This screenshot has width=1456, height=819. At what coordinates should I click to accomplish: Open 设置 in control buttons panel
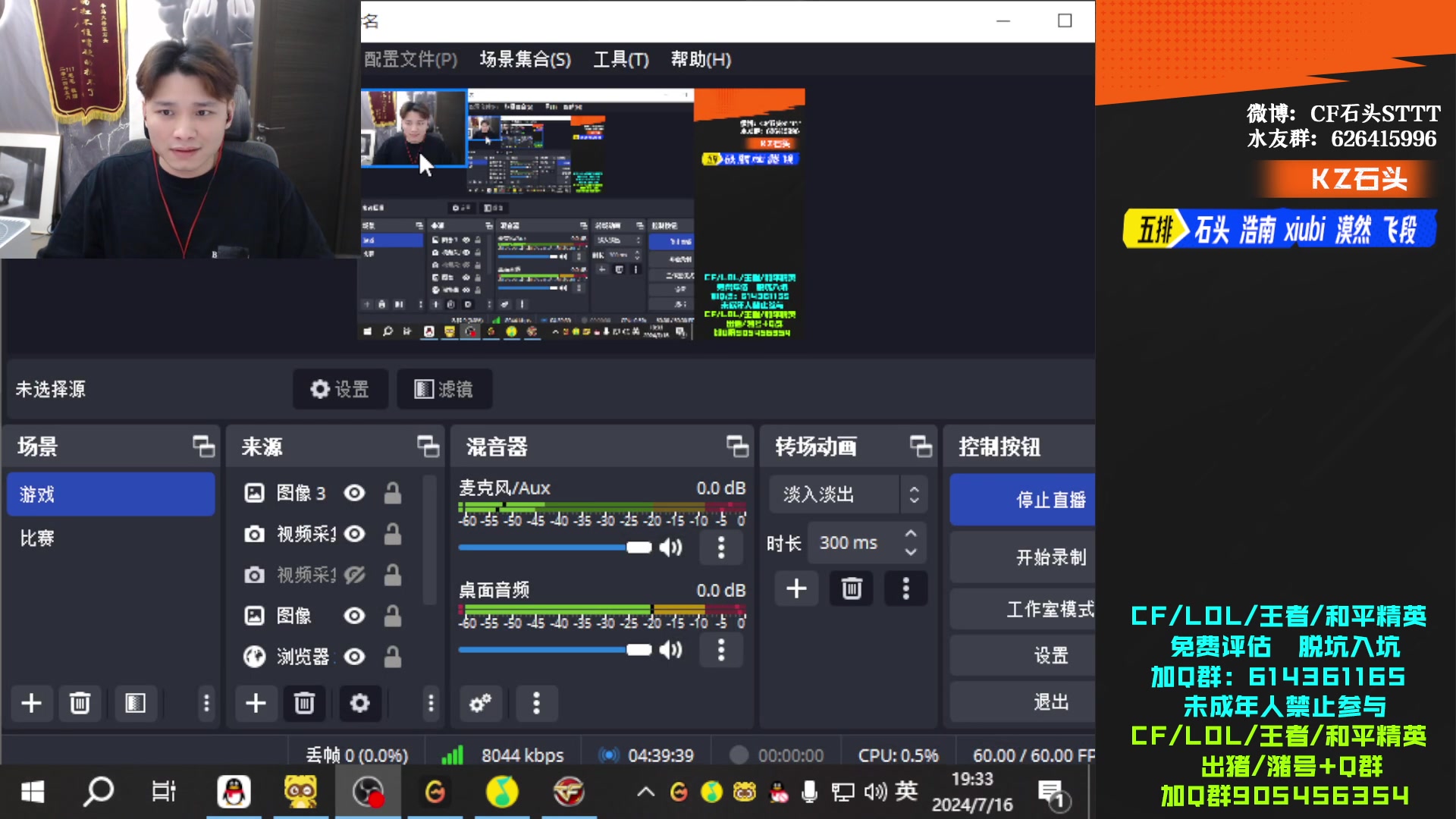tap(1023, 655)
